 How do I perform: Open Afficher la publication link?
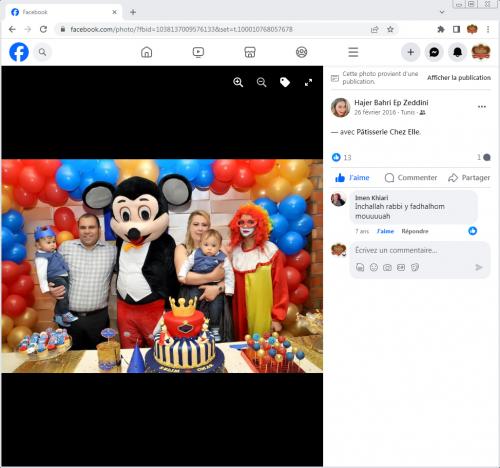pyautogui.click(x=459, y=78)
